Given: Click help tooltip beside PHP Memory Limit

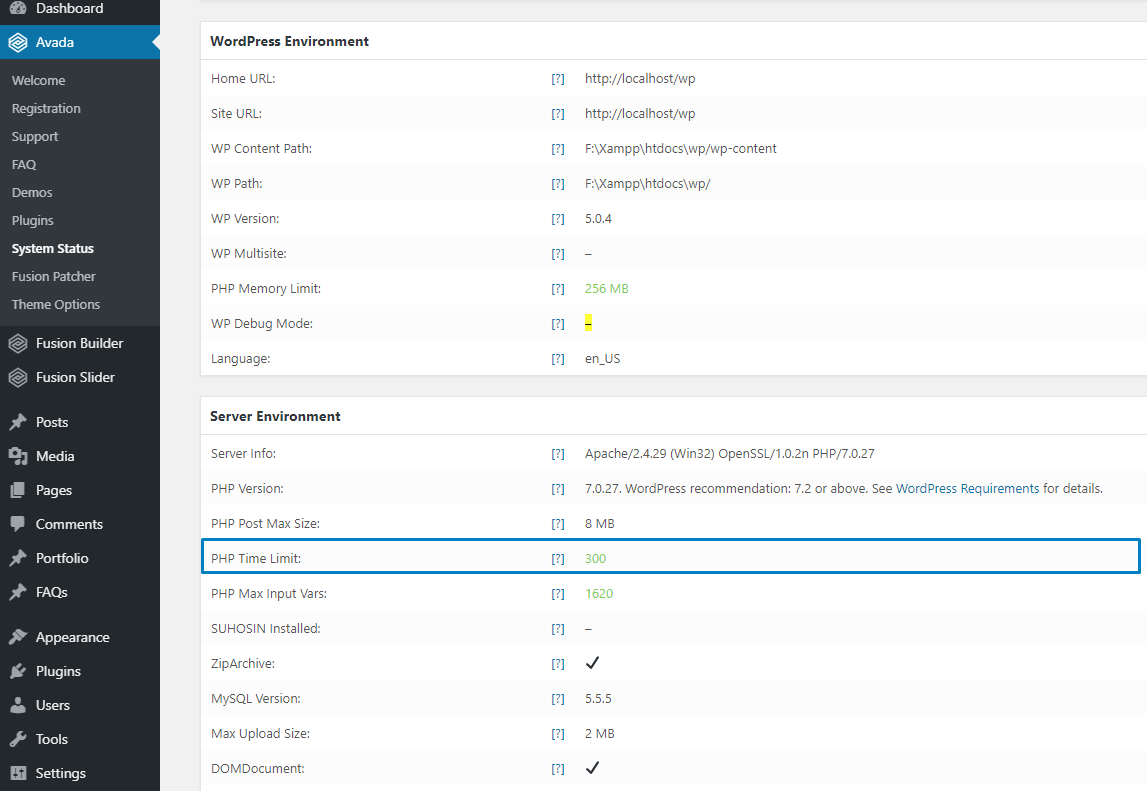Looking at the screenshot, I should point(558,289).
